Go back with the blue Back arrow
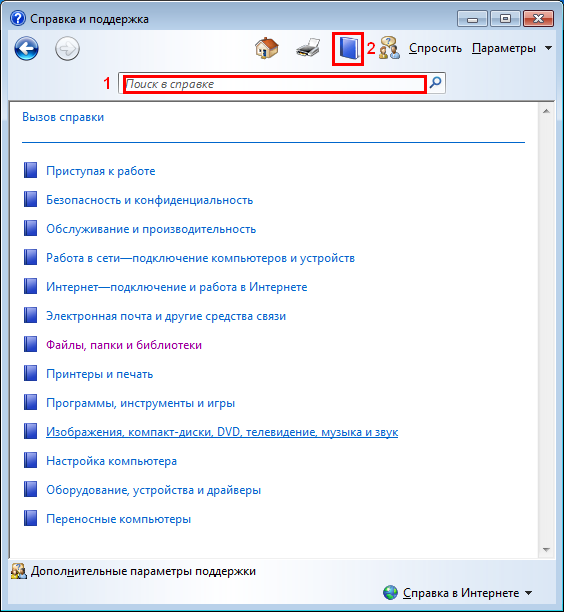This screenshot has height=612, width=564. 27,49
